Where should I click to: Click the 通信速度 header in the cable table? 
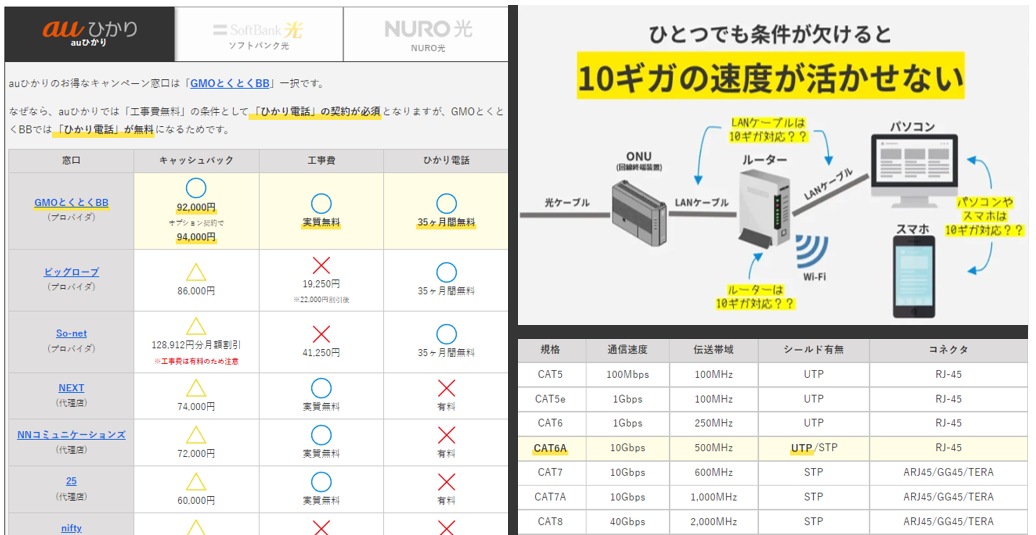[627, 349]
